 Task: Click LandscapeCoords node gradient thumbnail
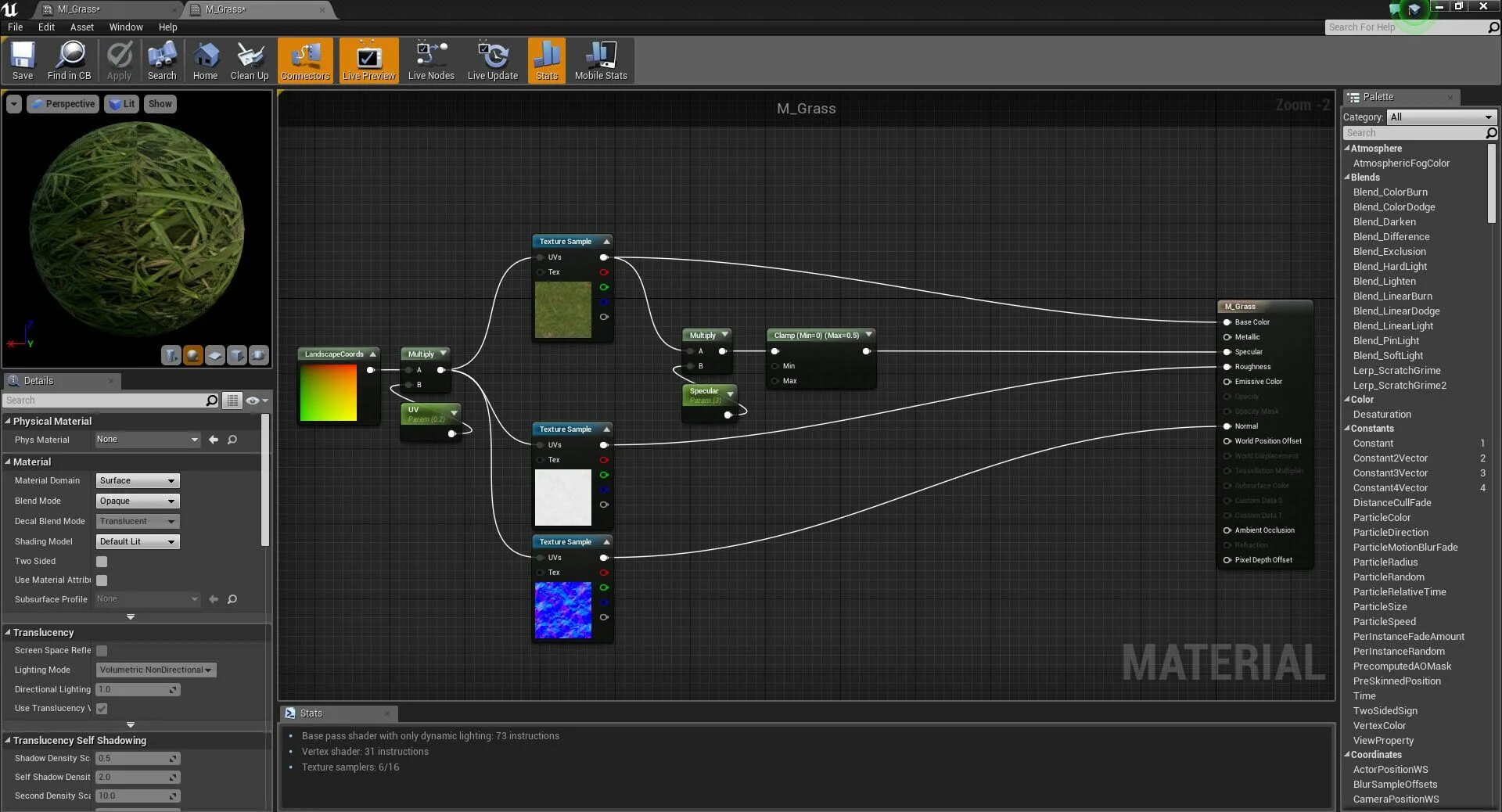click(328, 393)
